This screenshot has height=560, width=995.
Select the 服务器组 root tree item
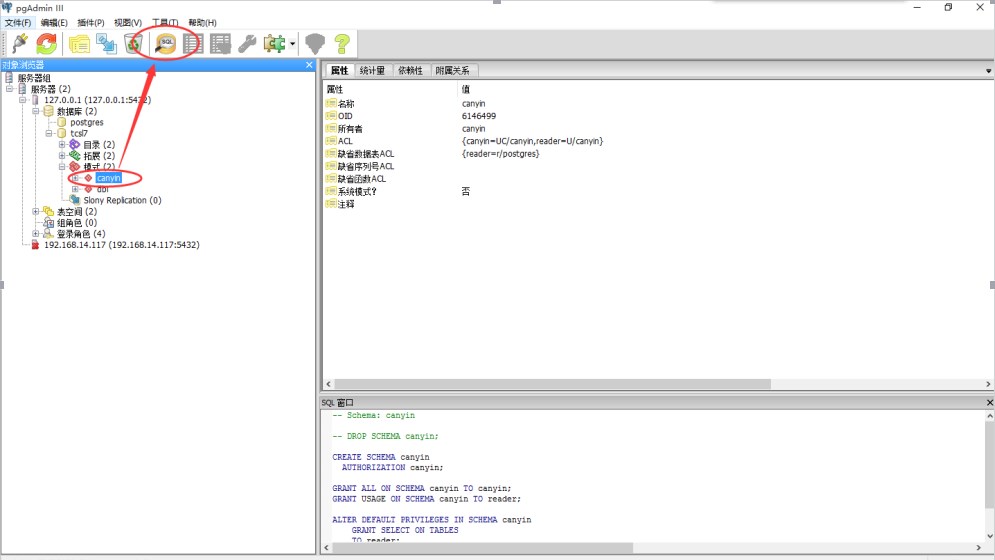[x=34, y=78]
